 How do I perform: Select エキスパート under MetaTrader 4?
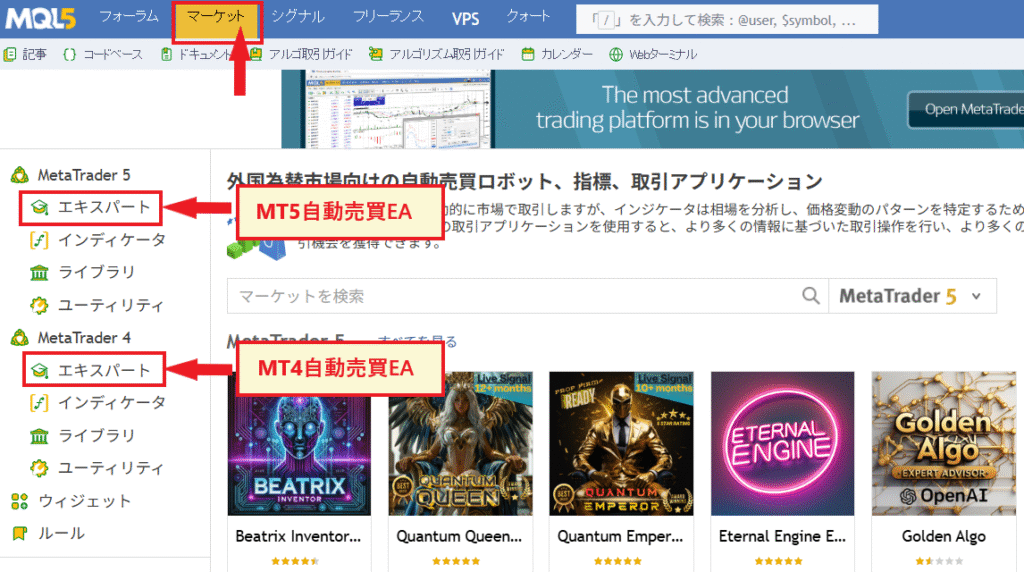(104, 370)
